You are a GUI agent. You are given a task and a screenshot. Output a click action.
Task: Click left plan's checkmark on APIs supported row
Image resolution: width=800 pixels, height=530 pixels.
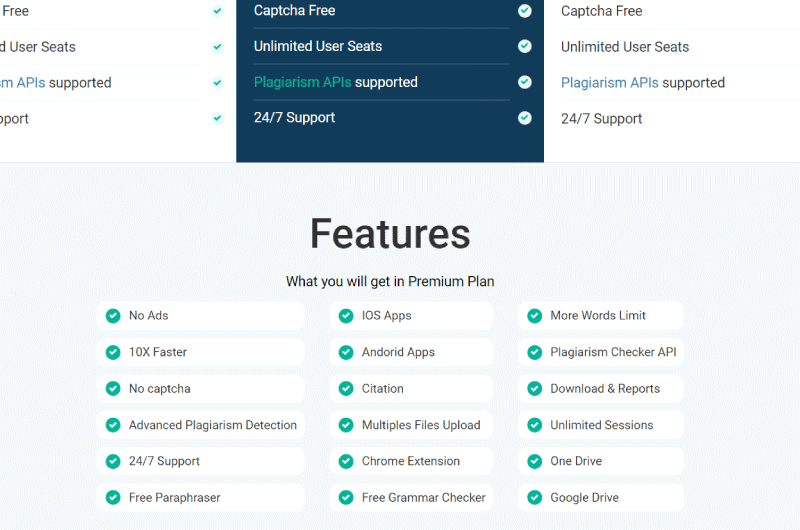coord(218,83)
